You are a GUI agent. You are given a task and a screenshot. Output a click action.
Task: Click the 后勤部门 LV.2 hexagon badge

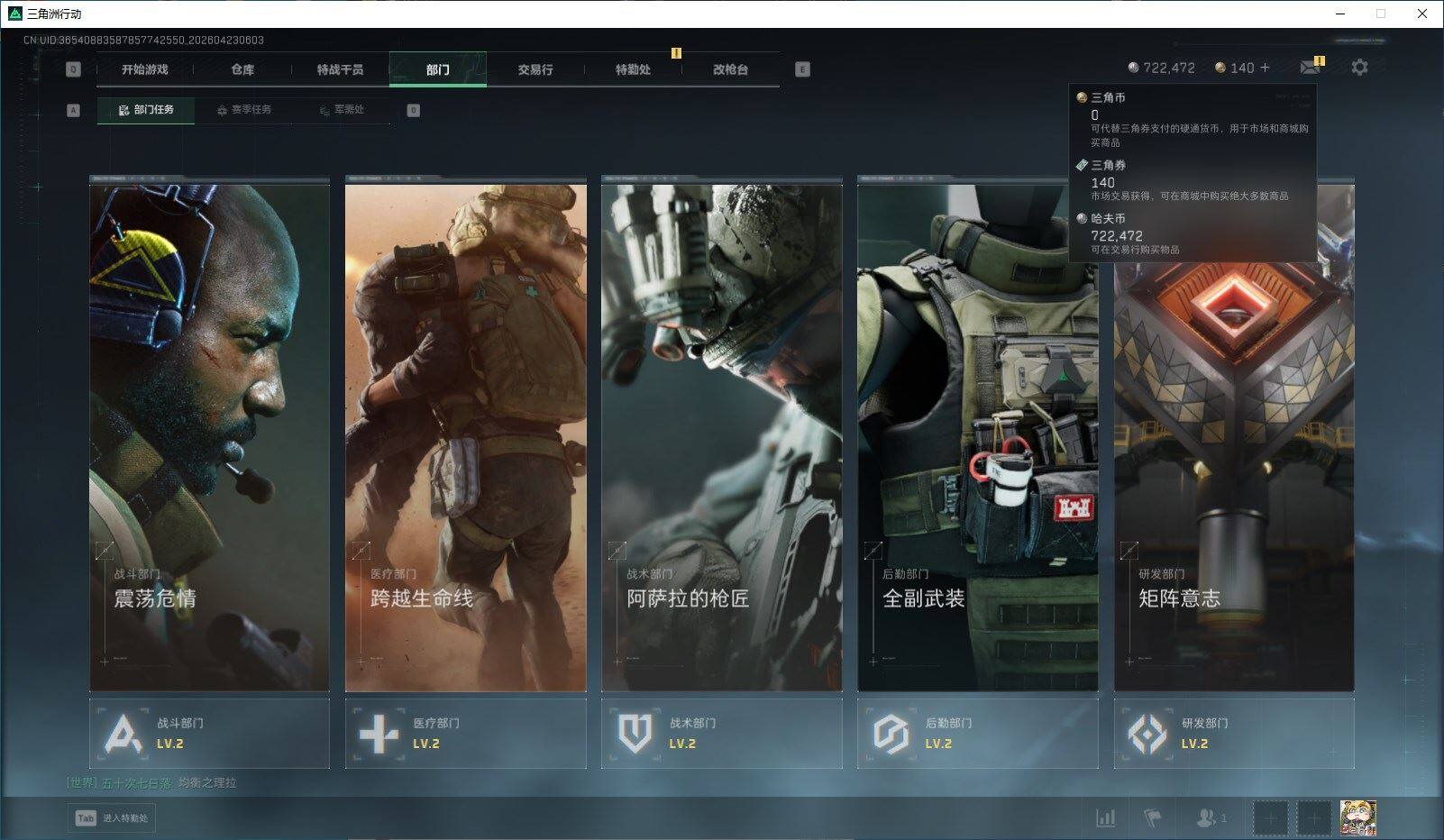pos(891,734)
